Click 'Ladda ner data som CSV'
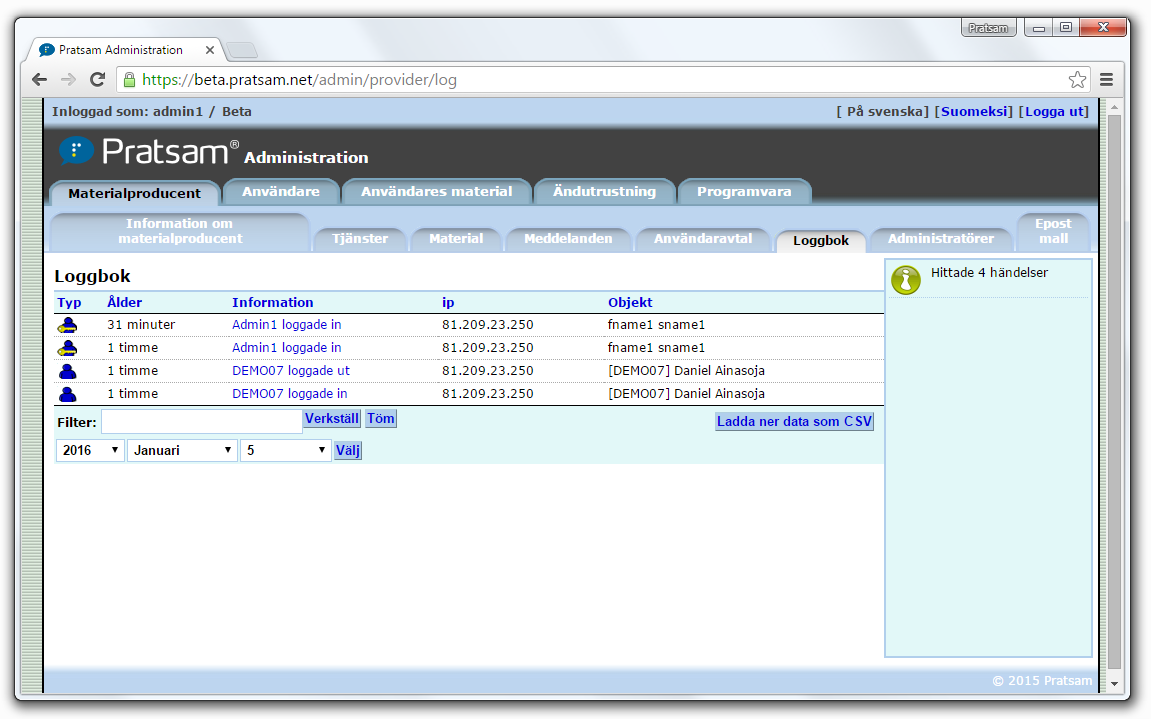The image size is (1151, 719). coord(794,421)
